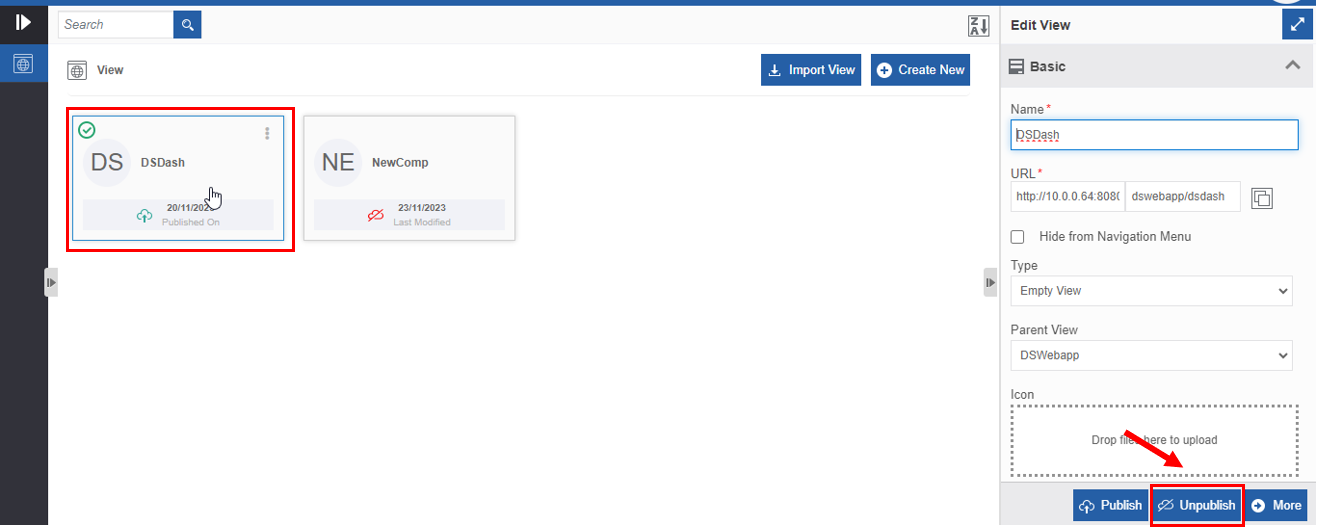This screenshot has width=1319, height=528.
Task: Open the globe View sidebar icon
Action: [x=24, y=63]
